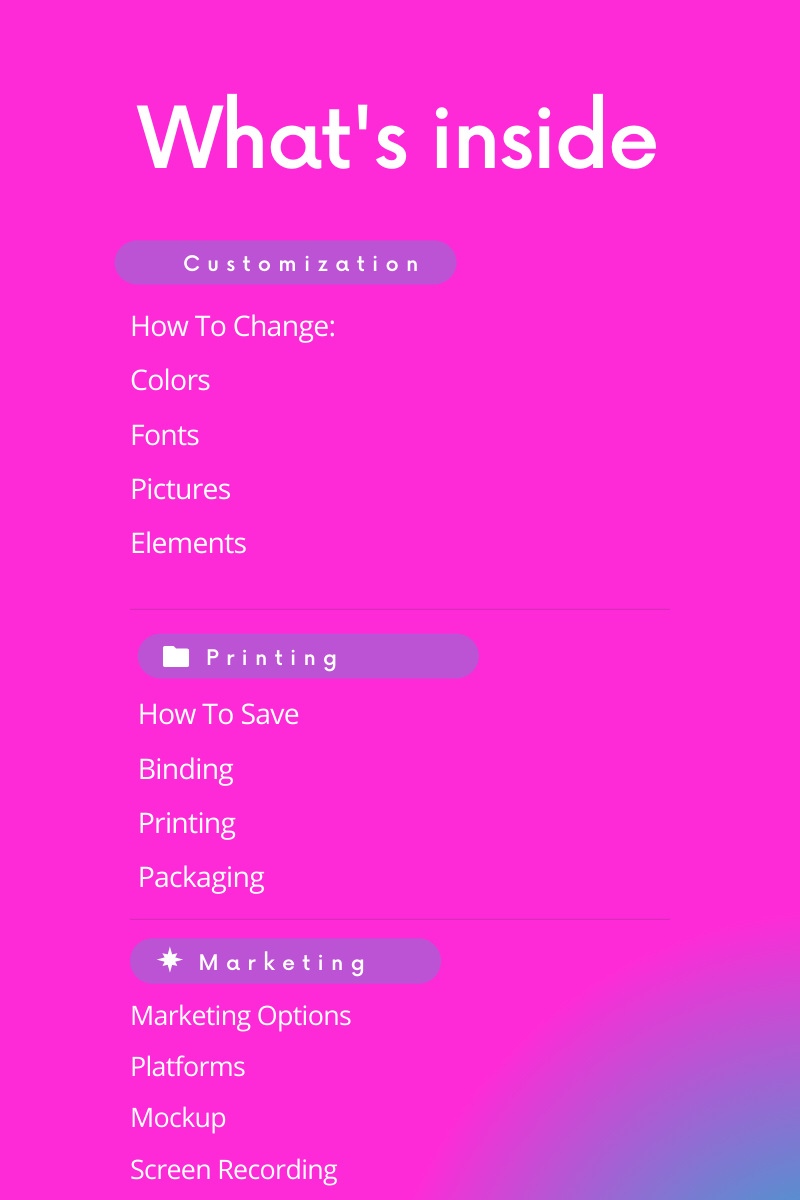Click the Marketing Options entry
Image resolution: width=800 pixels, height=1200 pixels.
click(x=241, y=1015)
